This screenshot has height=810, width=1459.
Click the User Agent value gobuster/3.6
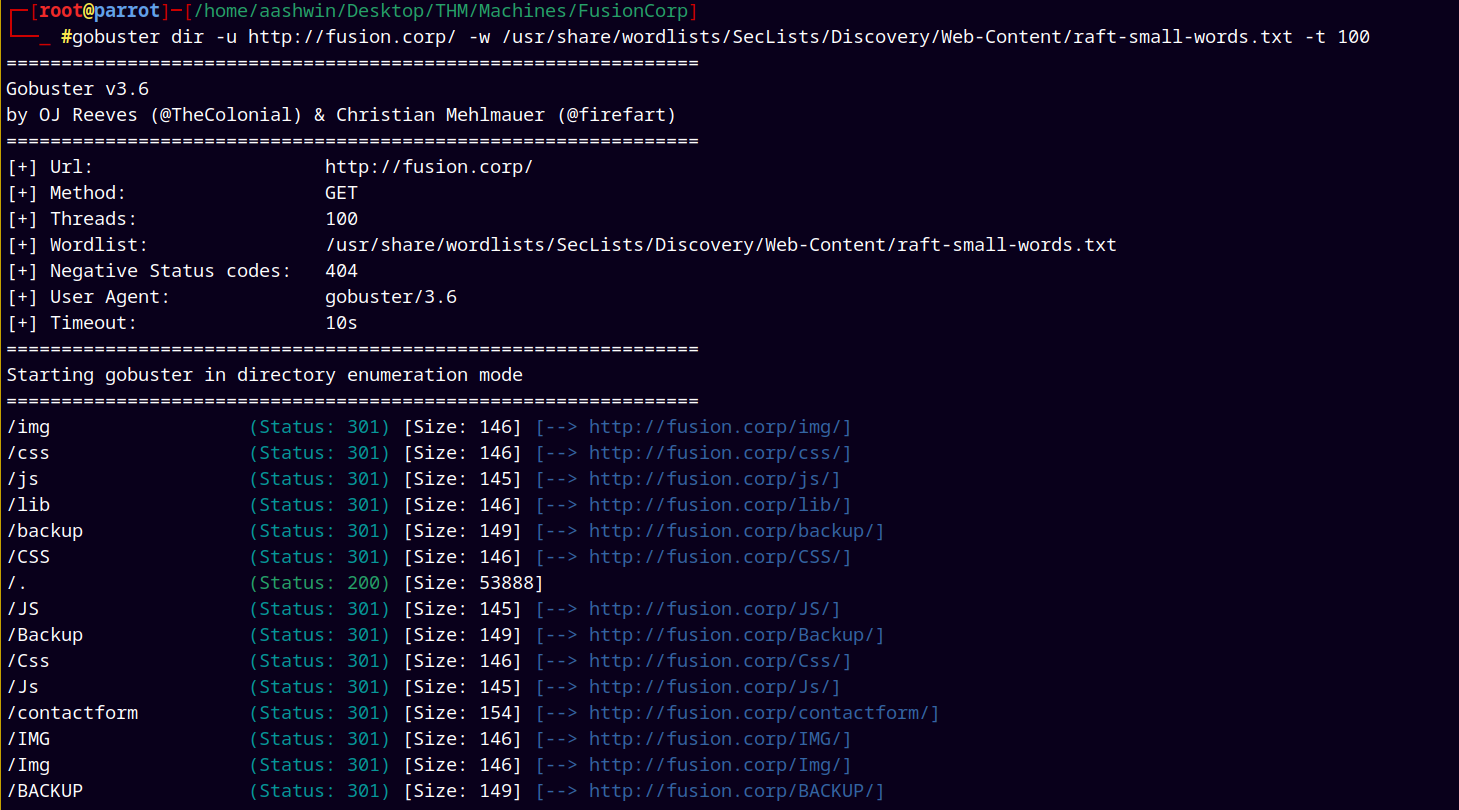tap(390, 297)
